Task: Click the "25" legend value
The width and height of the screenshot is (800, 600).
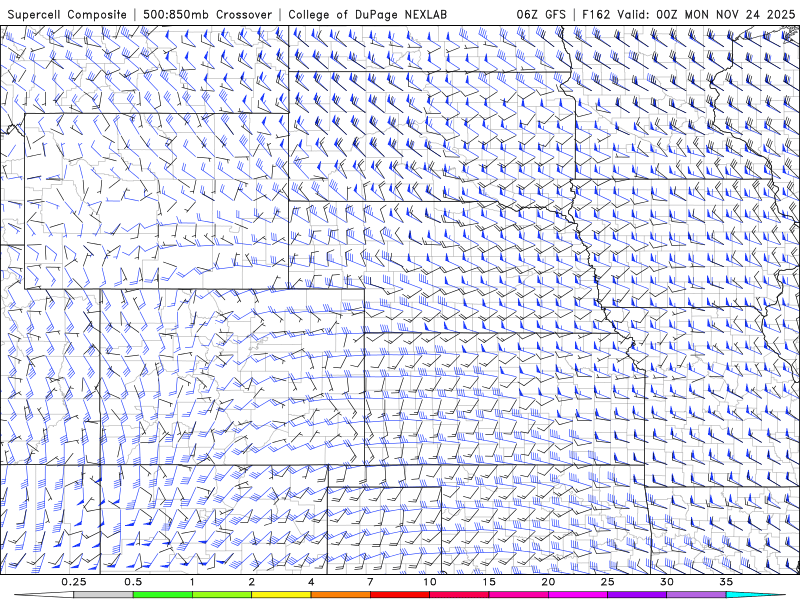Action: [x=607, y=582]
